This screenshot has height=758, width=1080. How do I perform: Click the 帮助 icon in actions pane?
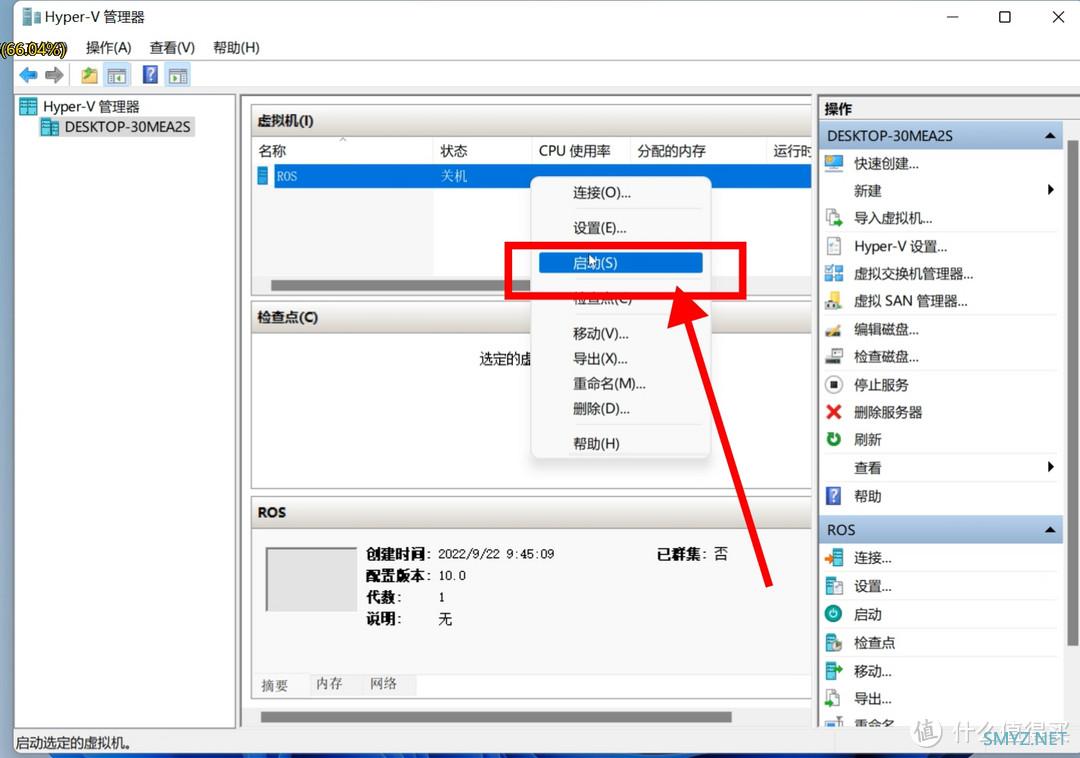834,496
